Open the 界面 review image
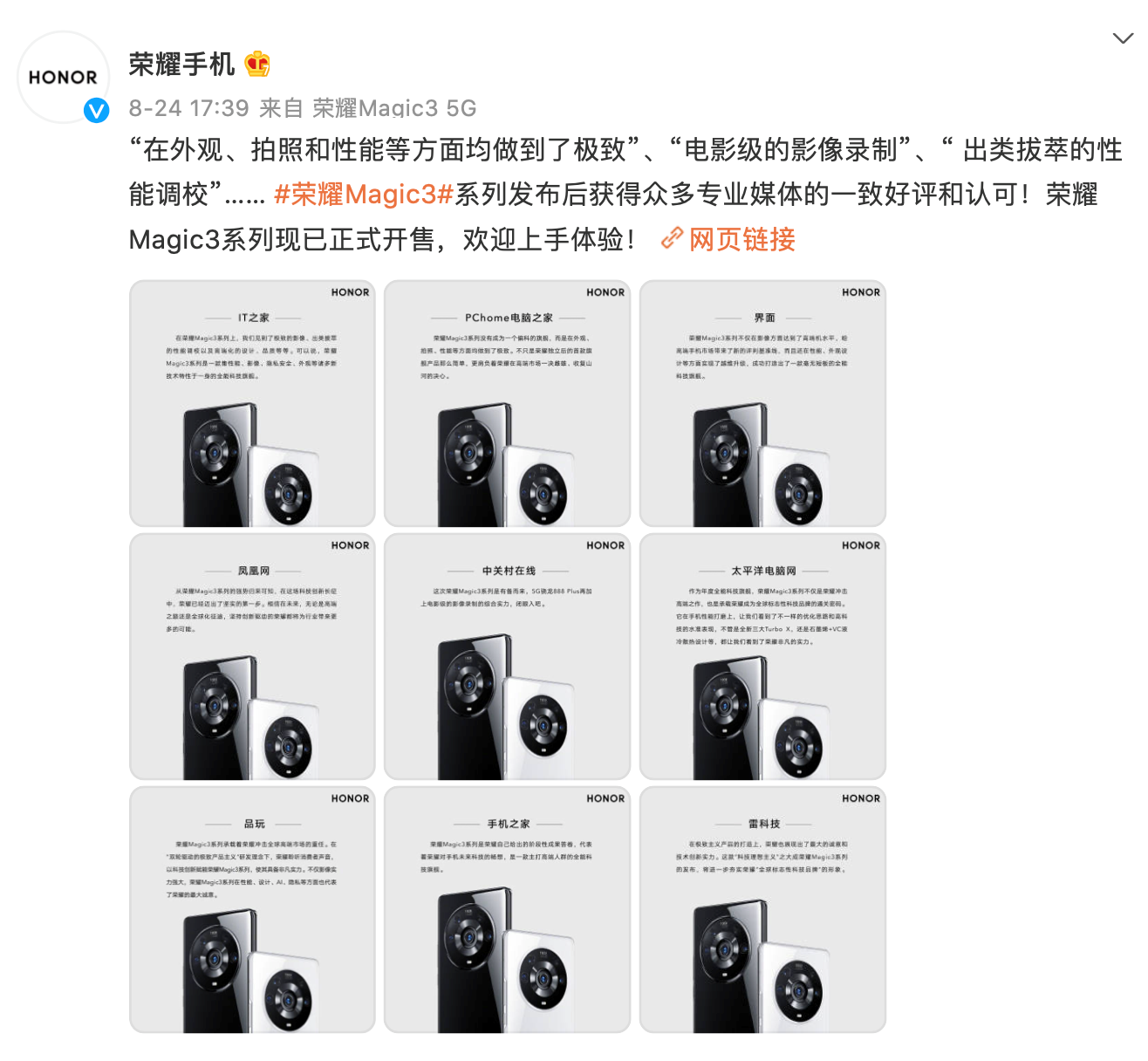Viewport: 1148px width, 1061px height. point(762,403)
